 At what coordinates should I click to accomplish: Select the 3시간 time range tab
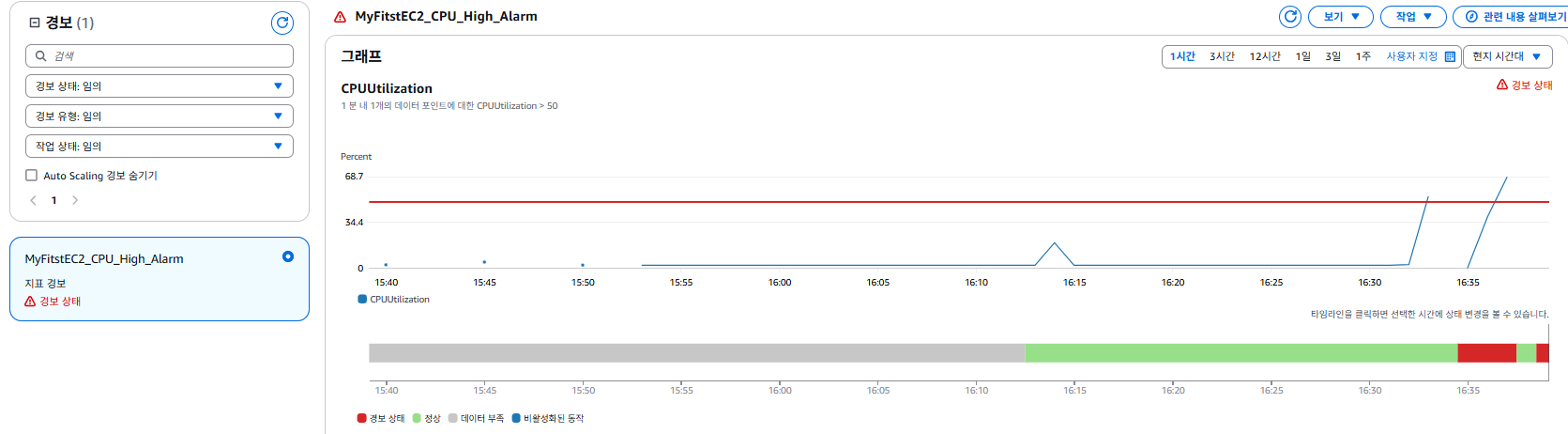[1222, 56]
